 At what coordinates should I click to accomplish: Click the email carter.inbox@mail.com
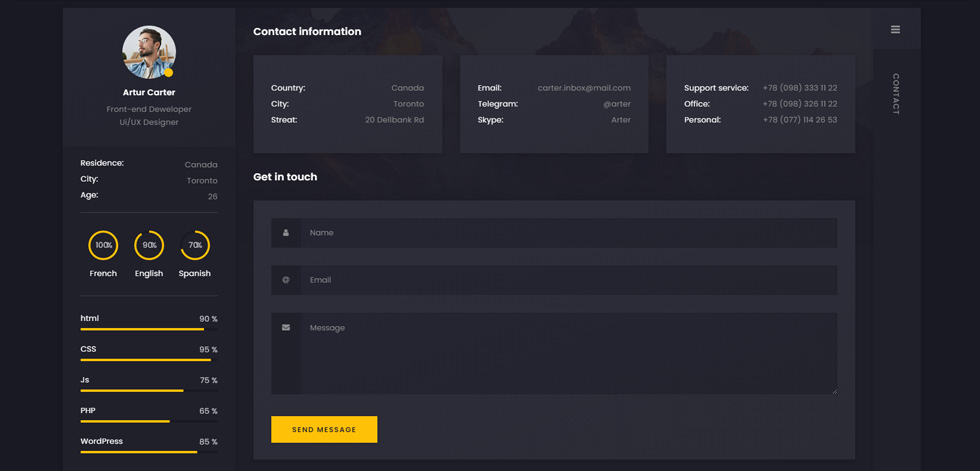[584, 88]
